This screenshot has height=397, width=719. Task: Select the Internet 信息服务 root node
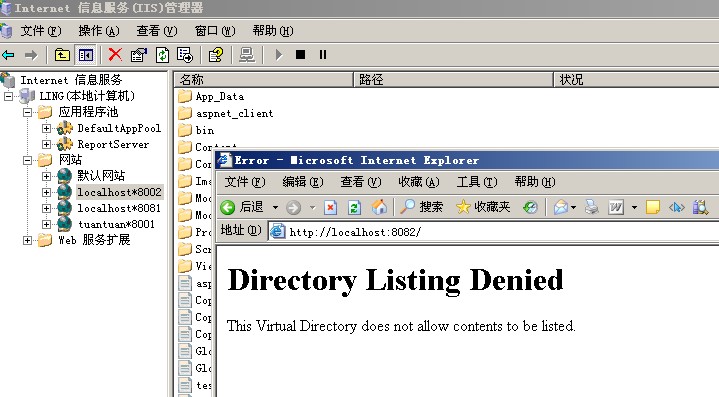pyautogui.click(x=71, y=80)
